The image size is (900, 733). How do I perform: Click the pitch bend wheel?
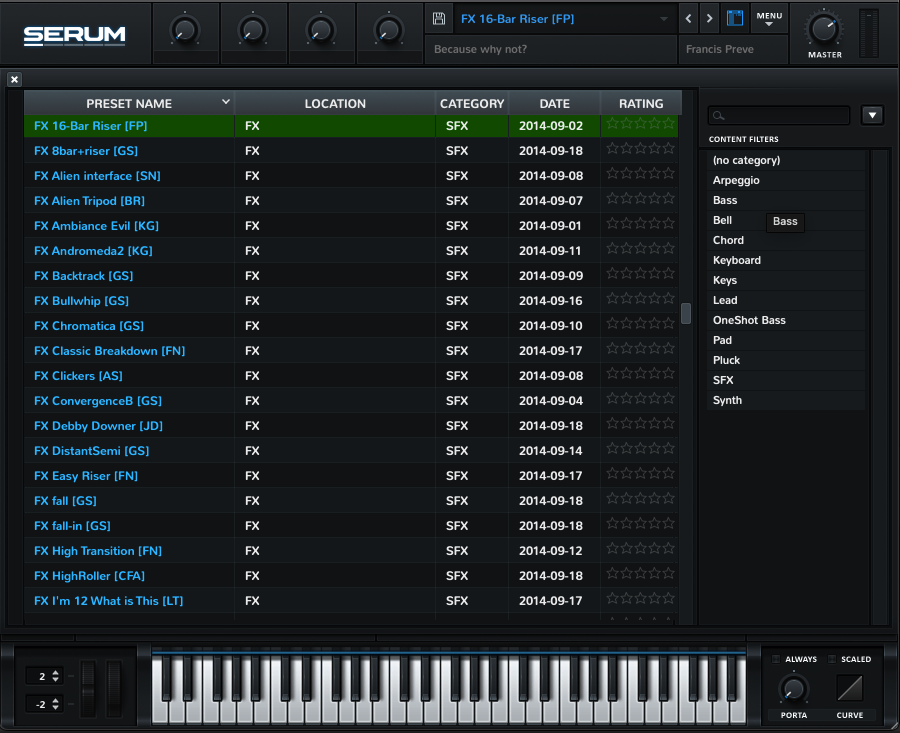(x=88, y=689)
